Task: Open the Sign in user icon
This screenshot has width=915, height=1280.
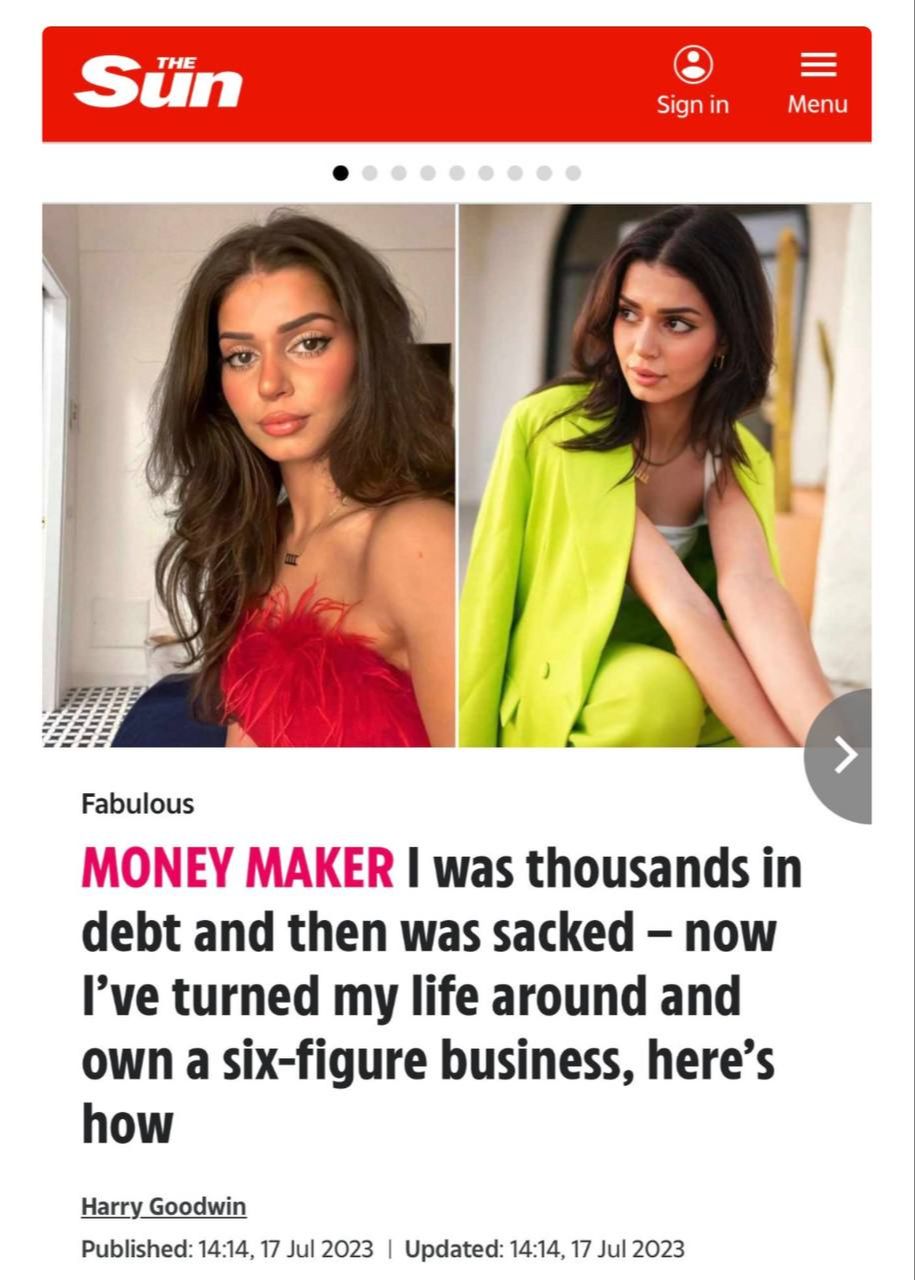Action: click(693, 64)
